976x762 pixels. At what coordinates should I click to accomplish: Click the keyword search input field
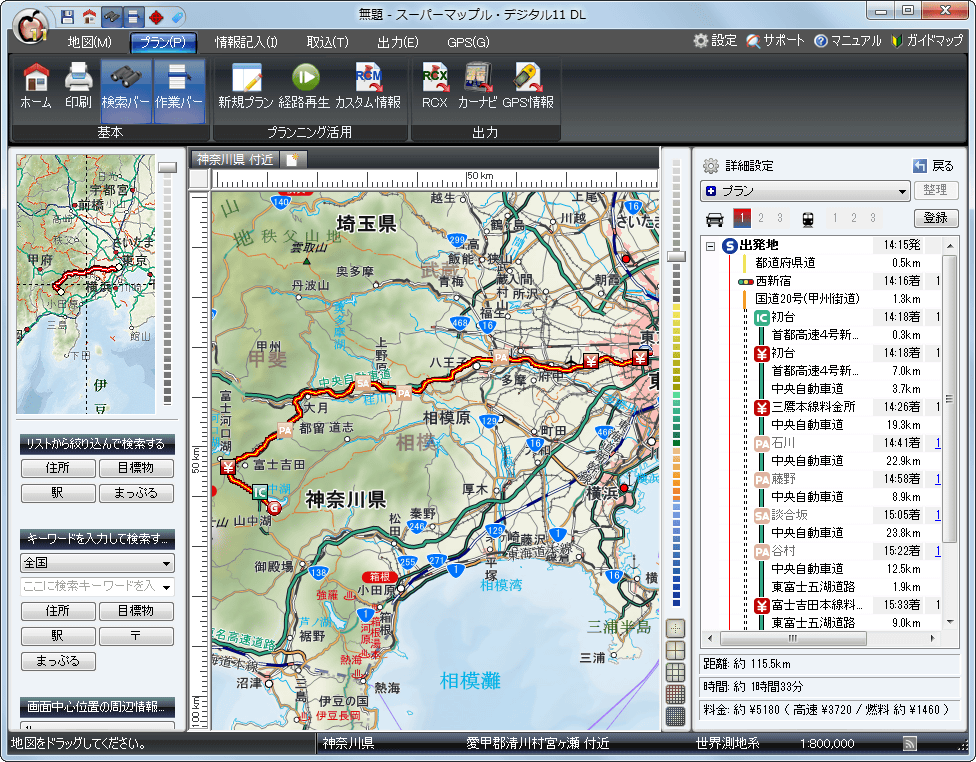coord(90,586)
